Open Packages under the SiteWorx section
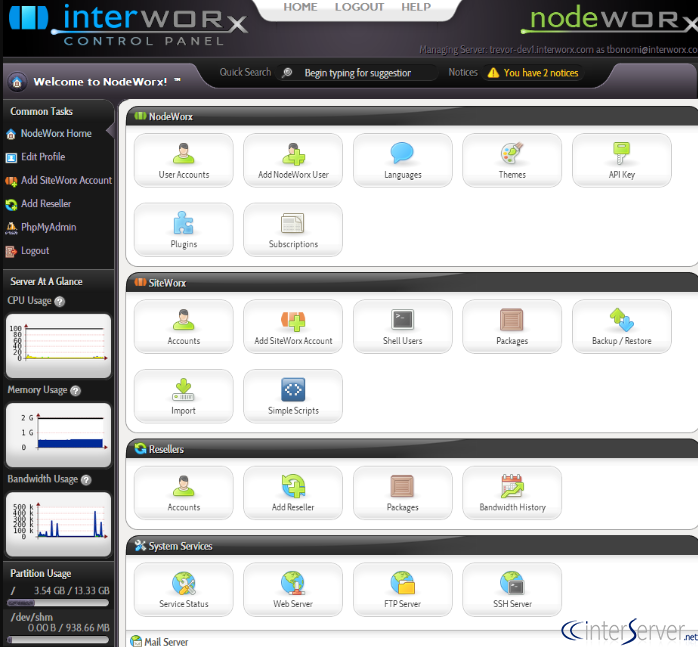This screenshot has width=698, height=647. [x=512, y=327]
